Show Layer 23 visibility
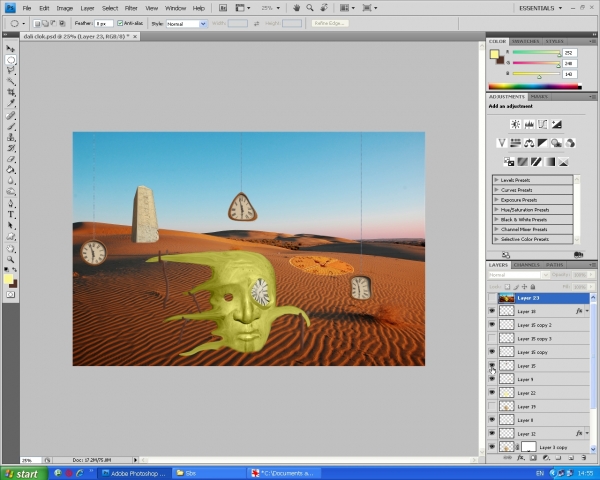This screenshot has width=600, height=480. click(492, 298)
